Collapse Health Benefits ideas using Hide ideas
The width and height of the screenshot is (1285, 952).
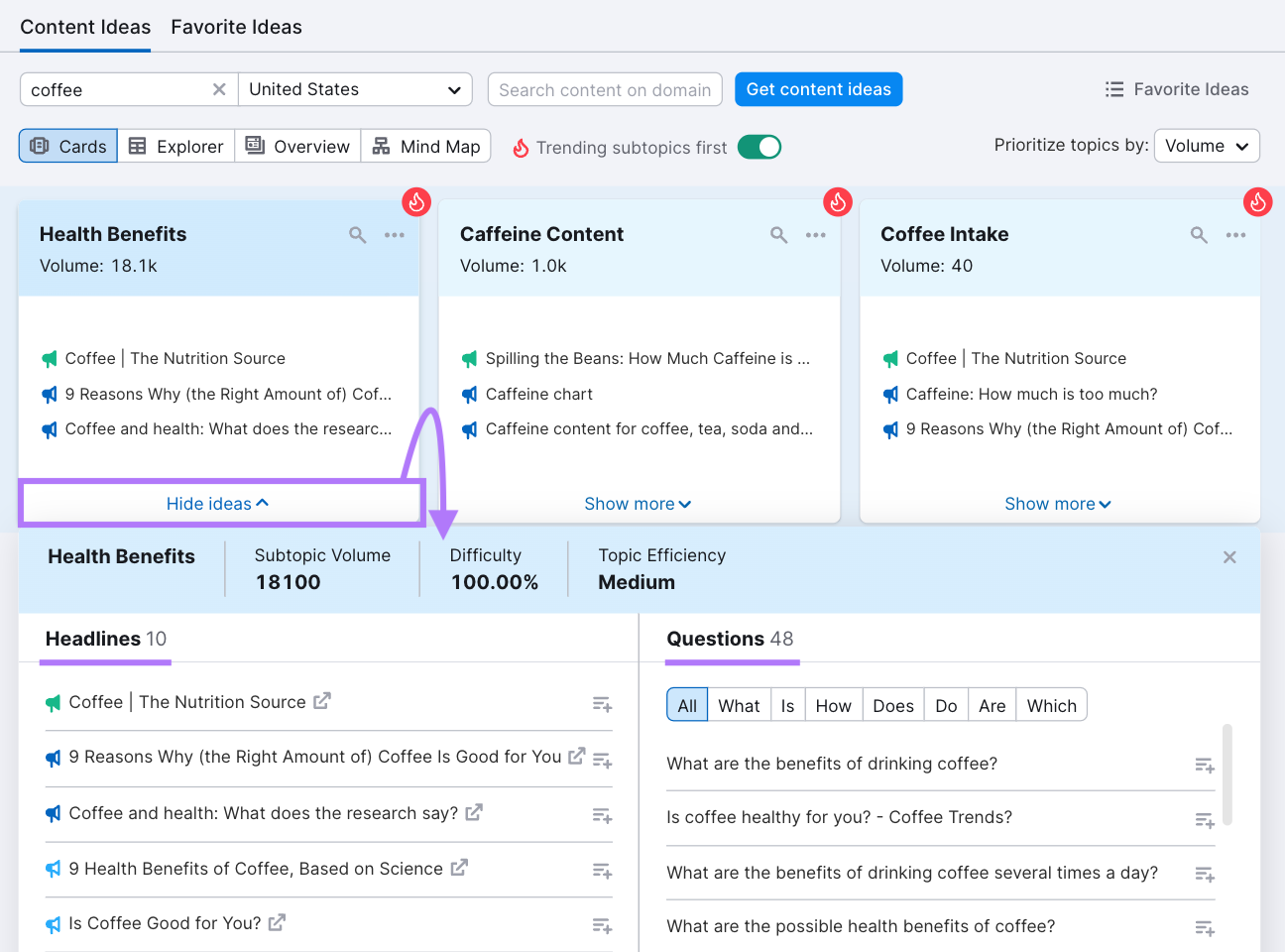[x=218, y=503]
